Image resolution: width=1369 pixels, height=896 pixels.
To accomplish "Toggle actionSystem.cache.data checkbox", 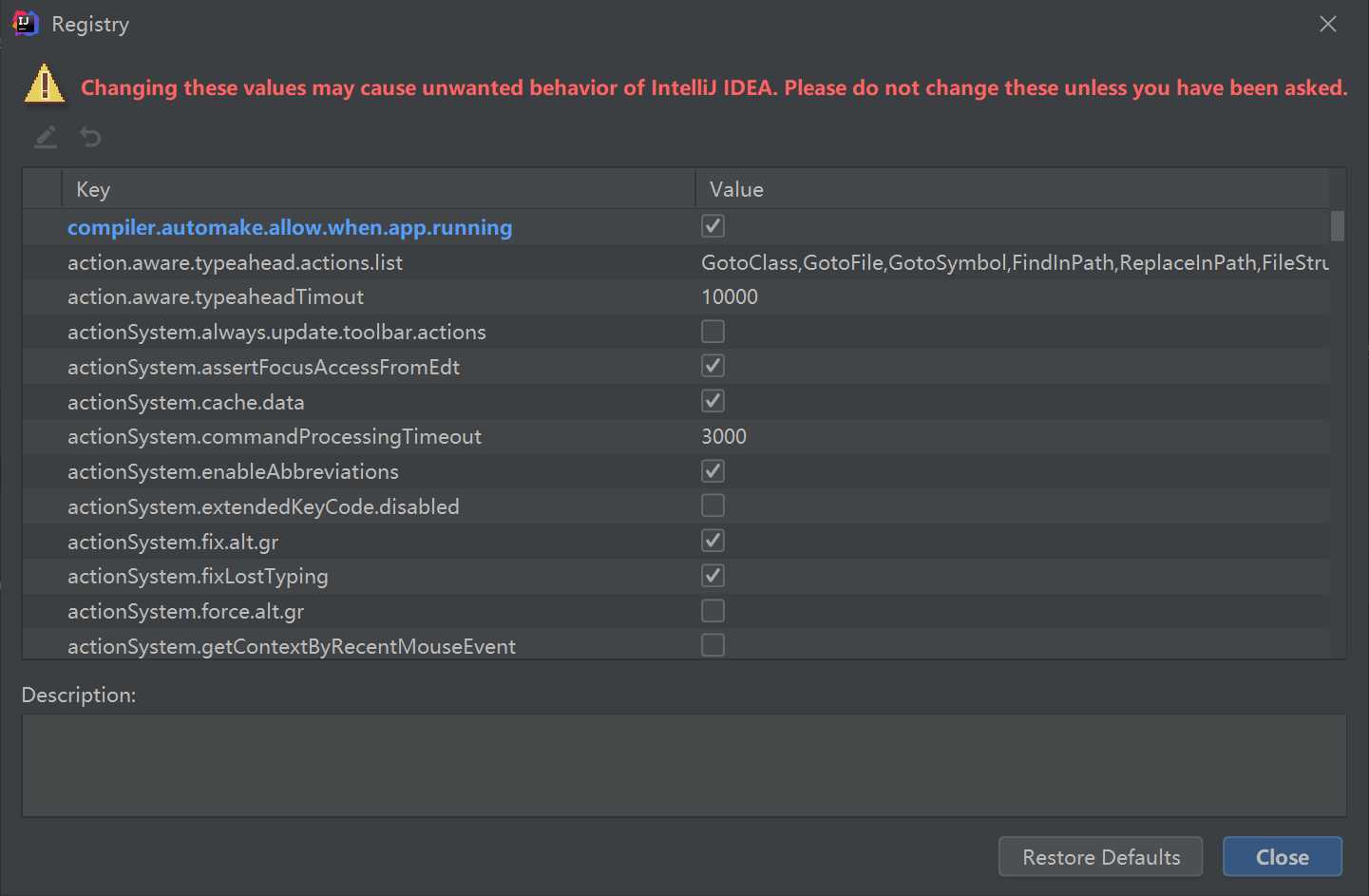I will [x=713, y=401].
